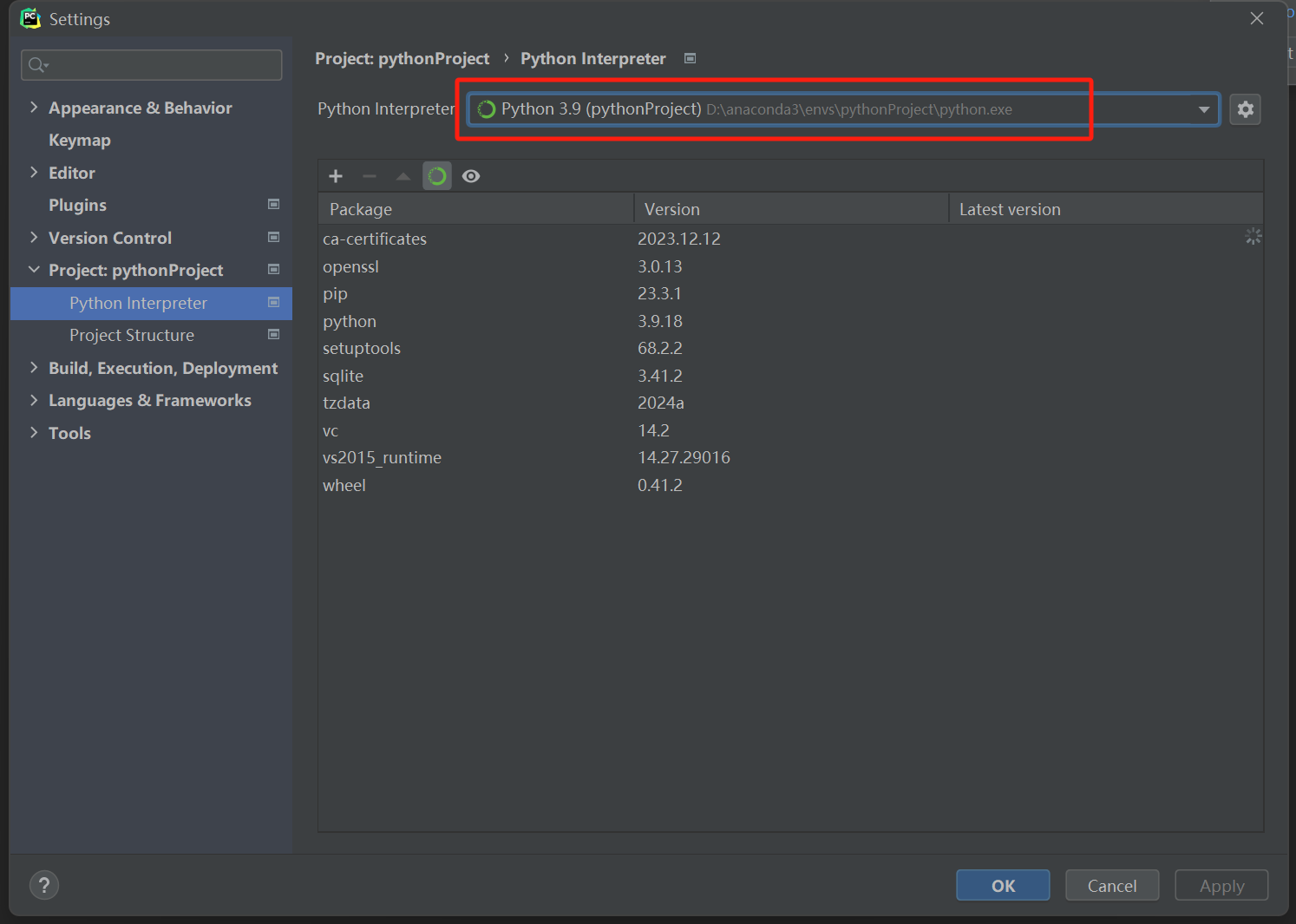1296x924 pixels.
Task: Select the pip package row
Action: point(790,293)
